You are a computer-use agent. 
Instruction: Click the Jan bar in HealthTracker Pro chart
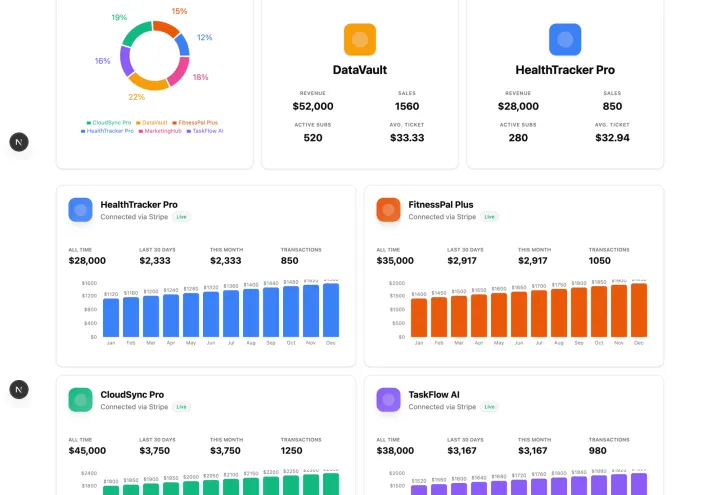point(111,318)
